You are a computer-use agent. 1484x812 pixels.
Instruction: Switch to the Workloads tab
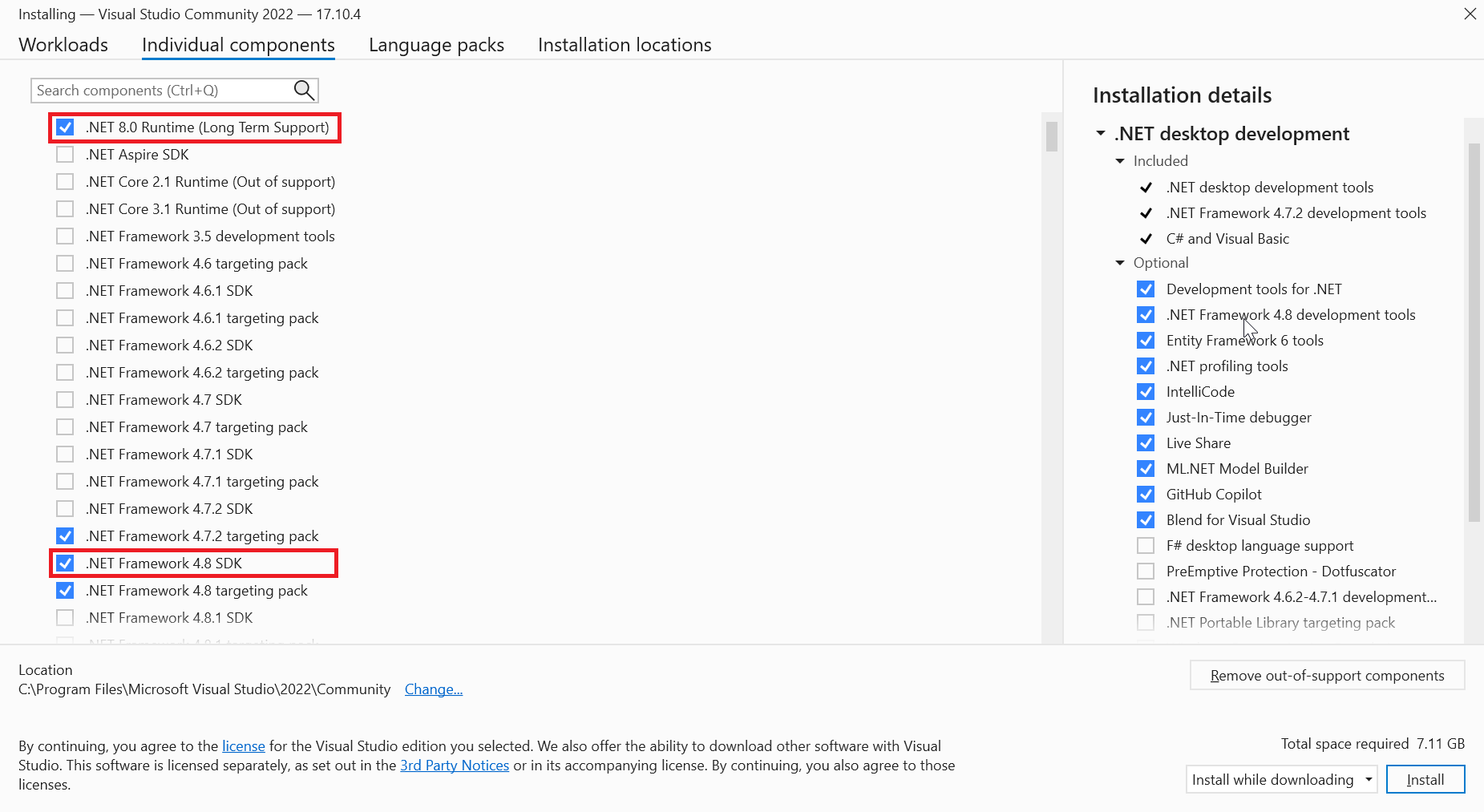pos(63,45)
